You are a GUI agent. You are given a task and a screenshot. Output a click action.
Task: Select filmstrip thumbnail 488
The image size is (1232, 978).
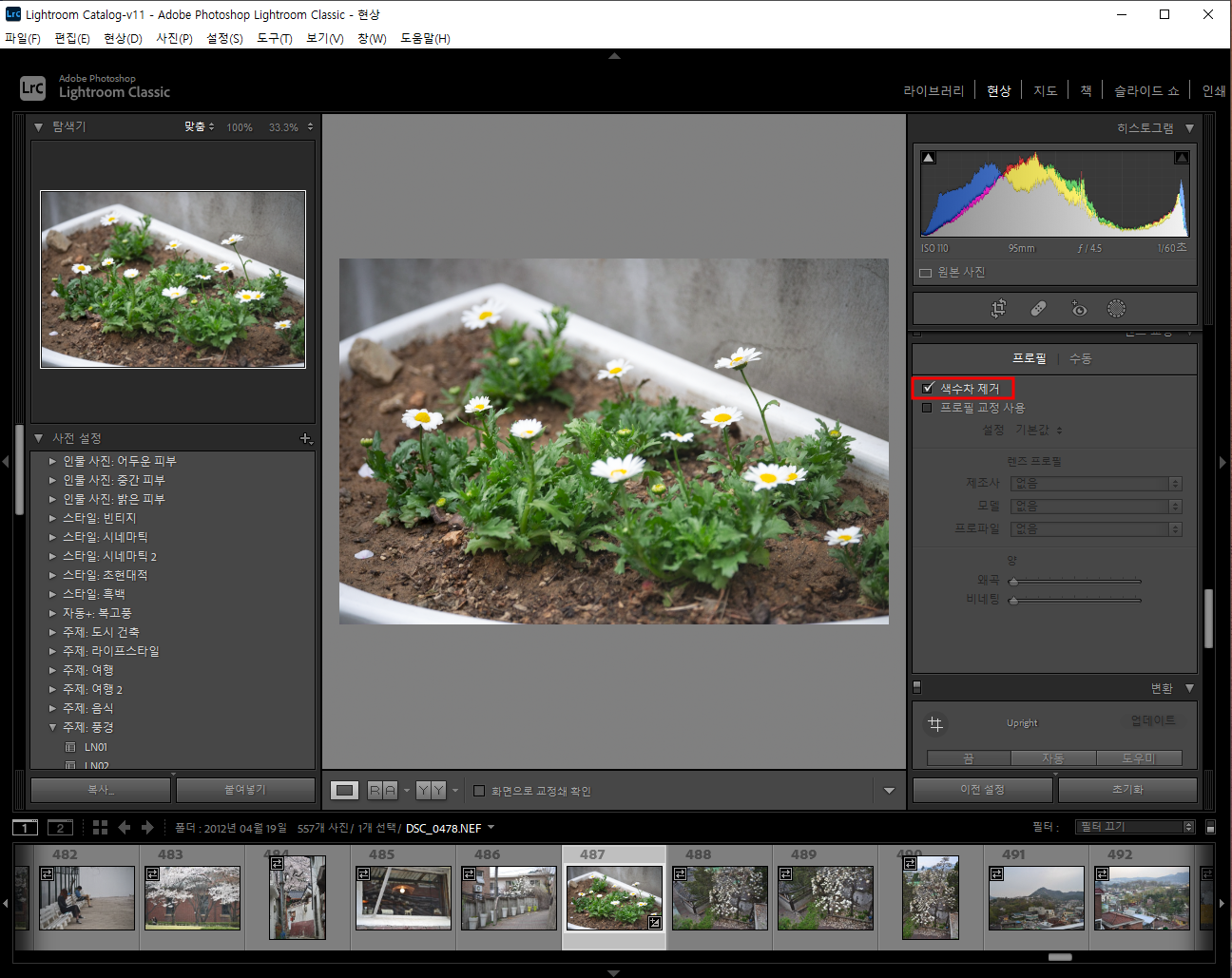click(x=720, y=897)
